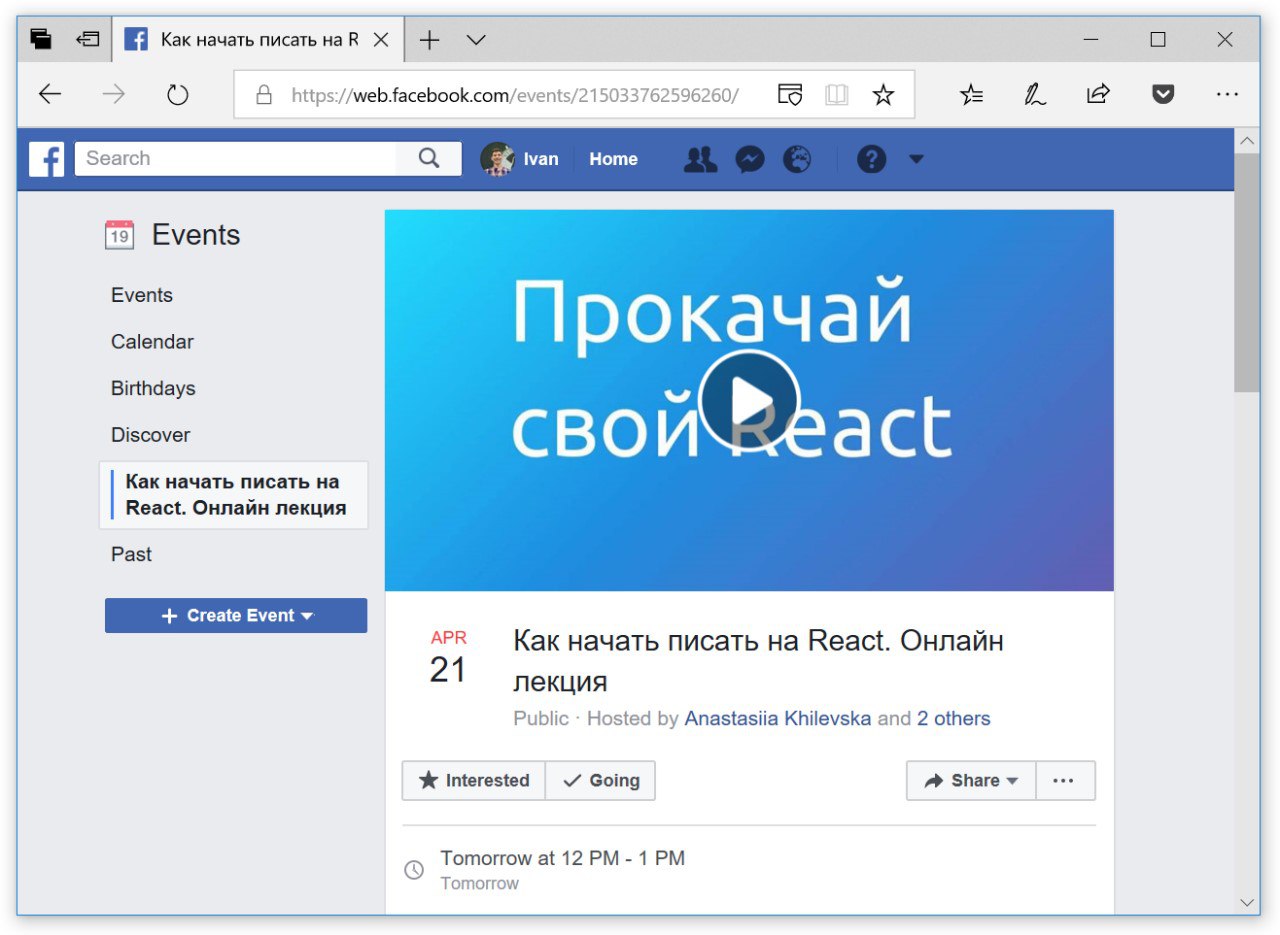Close the Facebook event tab
This screenshot has width=1280, height=935.
coord(381,40)
